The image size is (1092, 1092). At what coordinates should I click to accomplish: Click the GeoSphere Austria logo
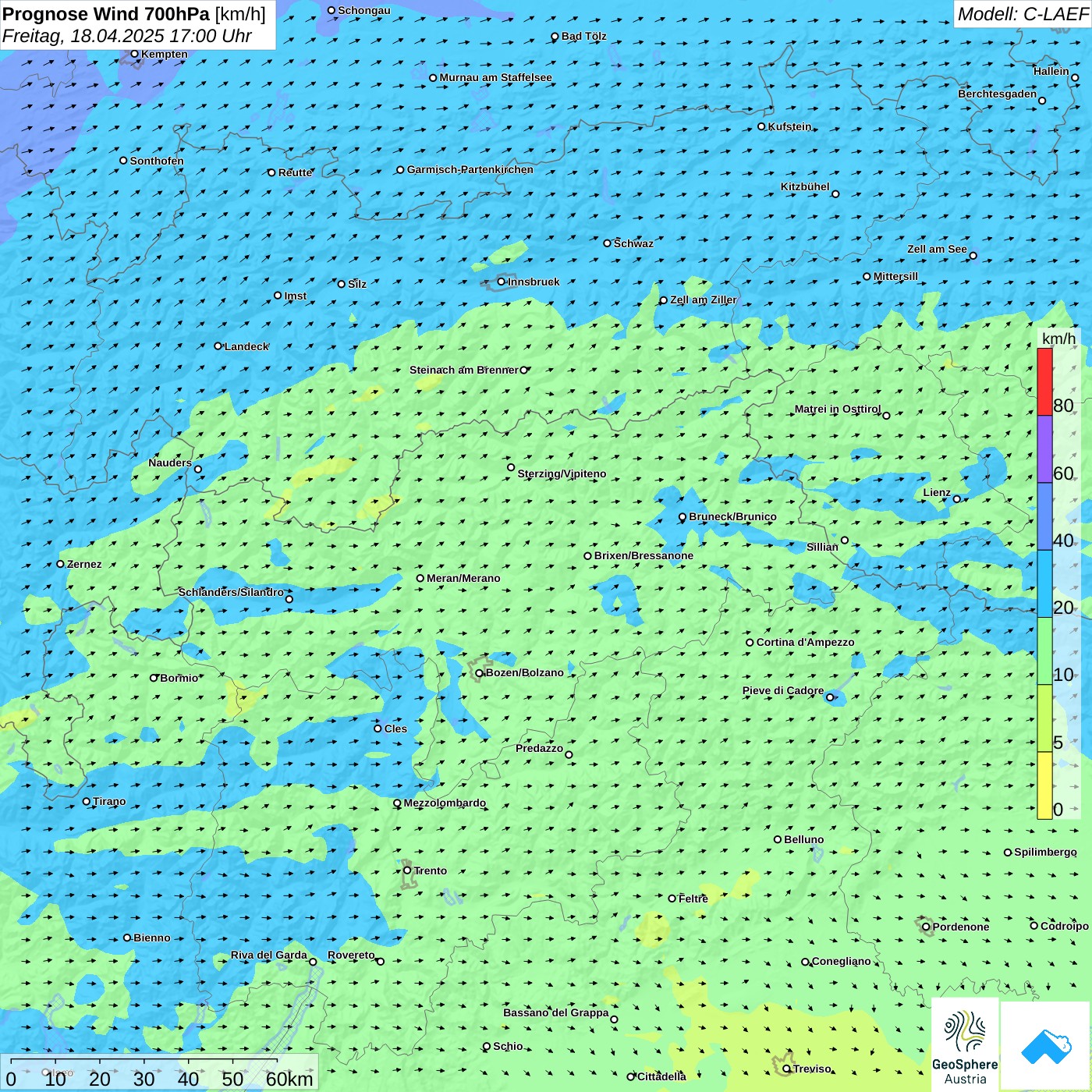(965, 1044)
